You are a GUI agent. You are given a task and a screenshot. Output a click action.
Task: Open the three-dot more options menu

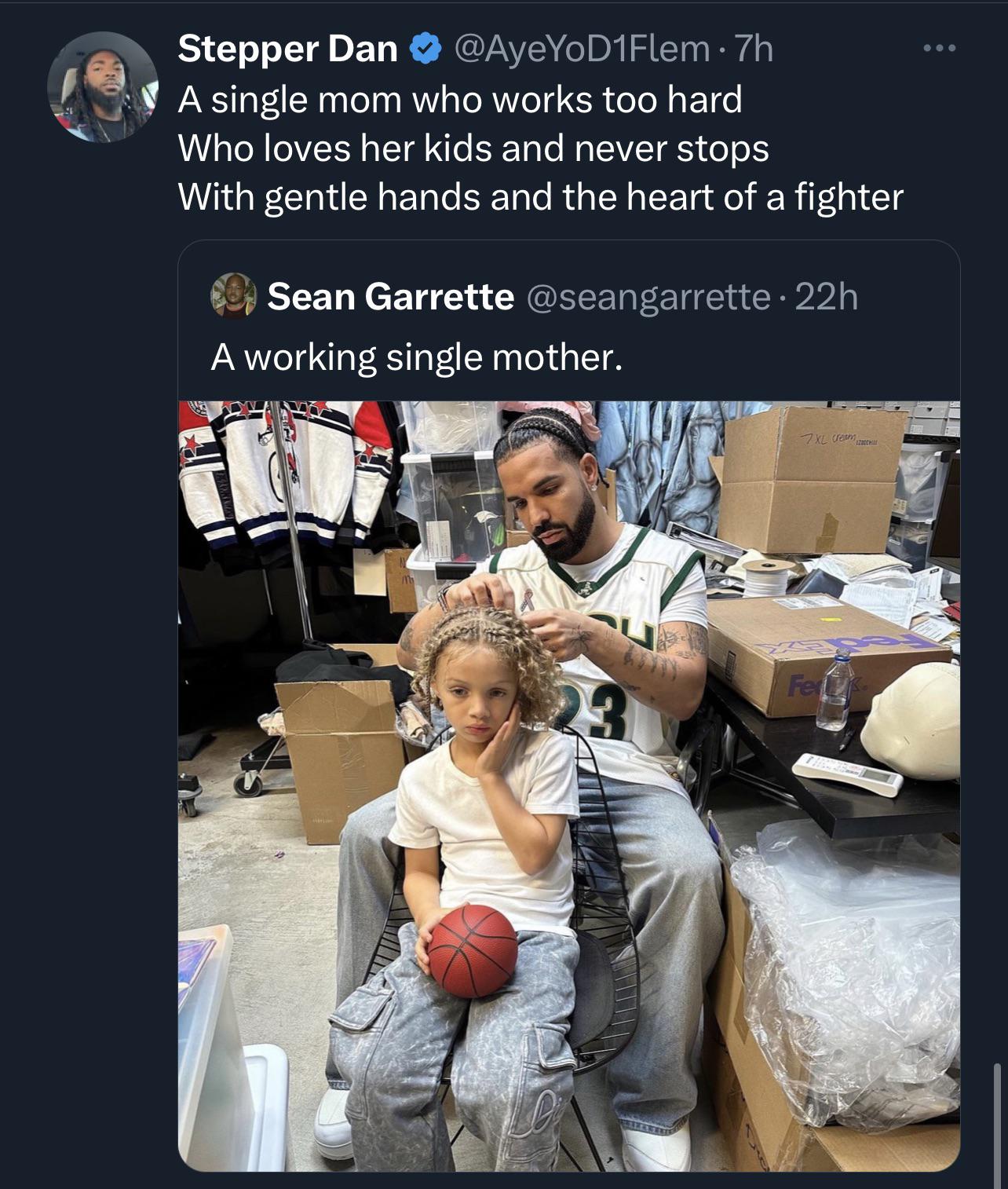(939, 49)
